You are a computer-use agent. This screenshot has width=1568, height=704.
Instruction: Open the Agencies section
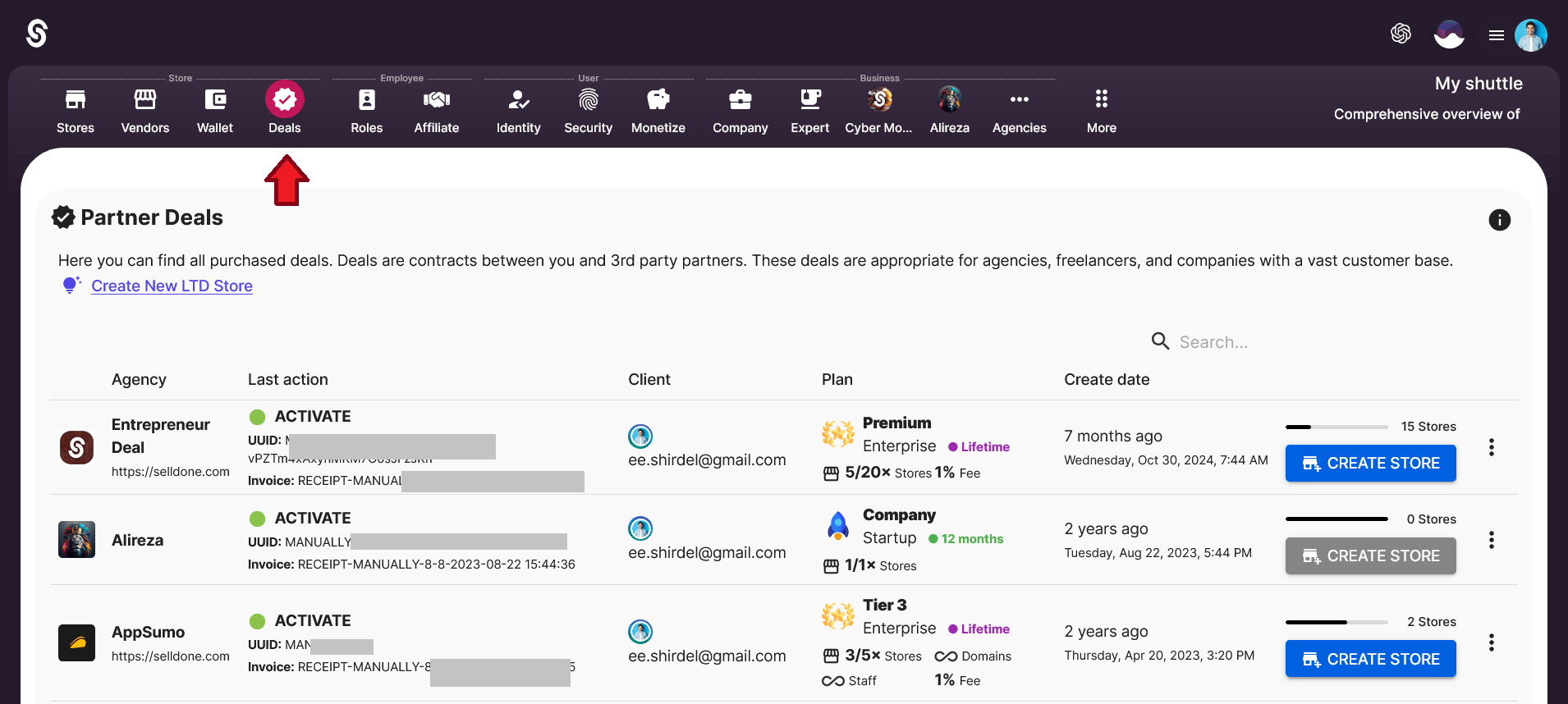click(x=1020, y=111)
